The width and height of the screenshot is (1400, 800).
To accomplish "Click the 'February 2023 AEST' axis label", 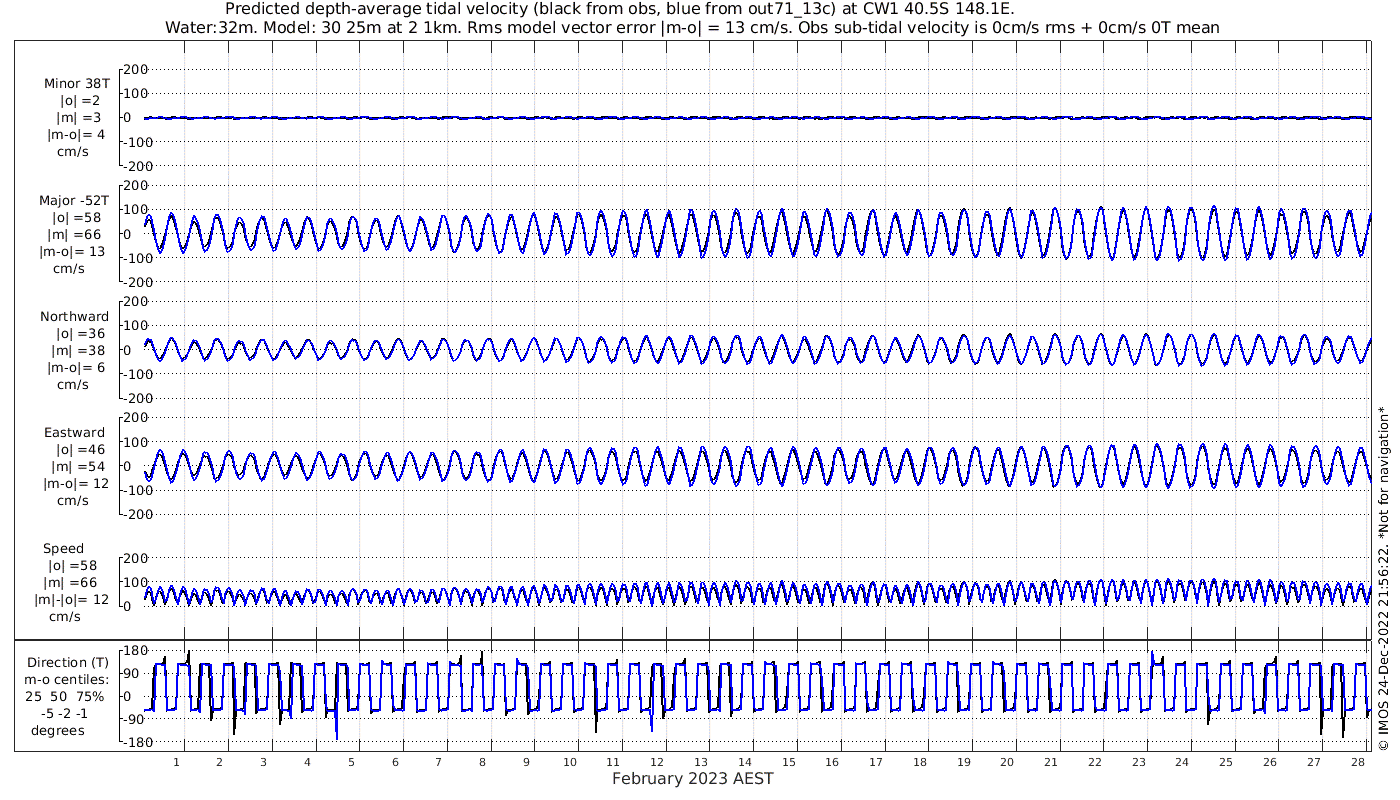I will (x=692, y=779).
